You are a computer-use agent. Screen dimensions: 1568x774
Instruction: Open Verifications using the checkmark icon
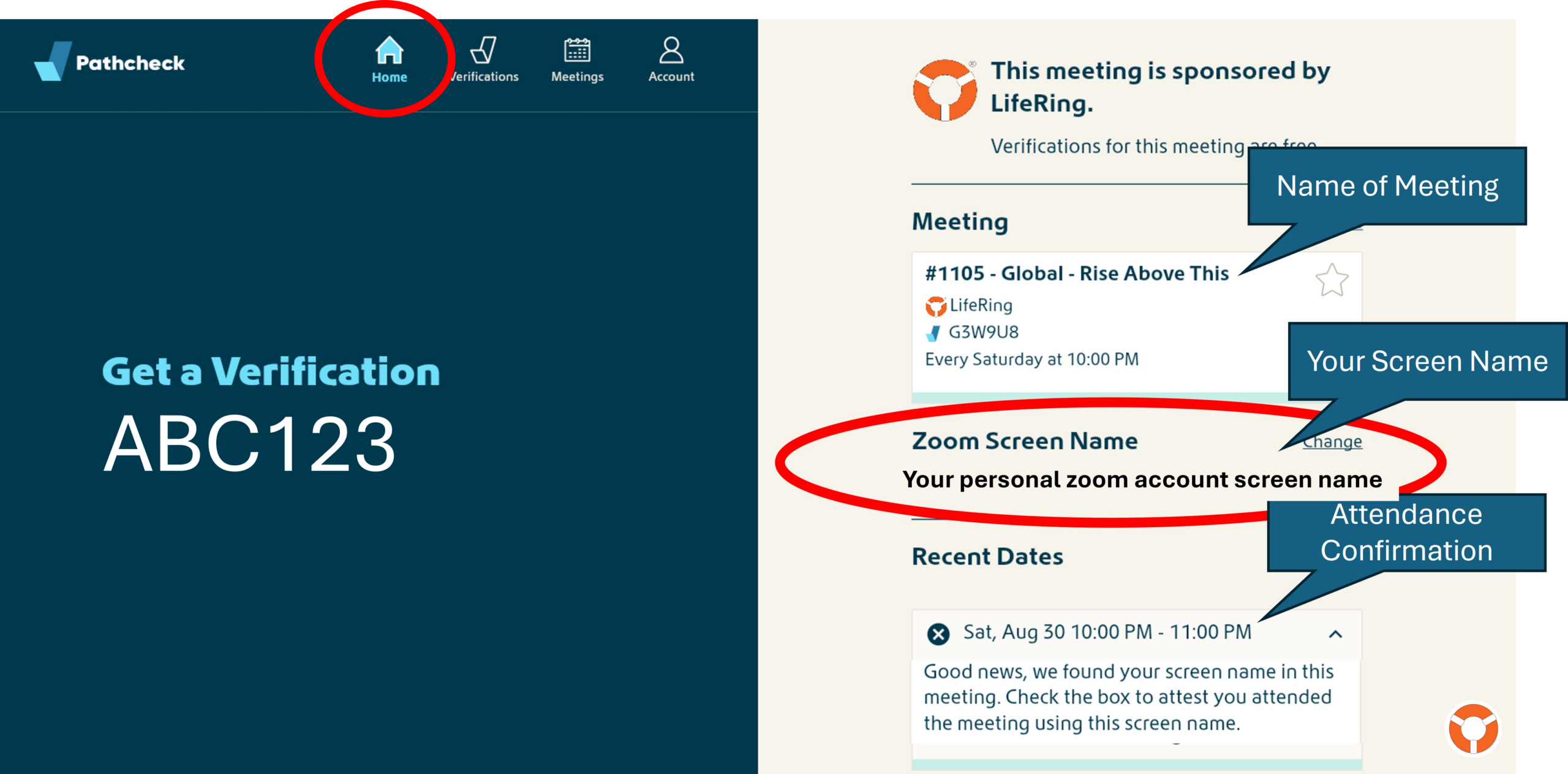[x=484, y=52]
